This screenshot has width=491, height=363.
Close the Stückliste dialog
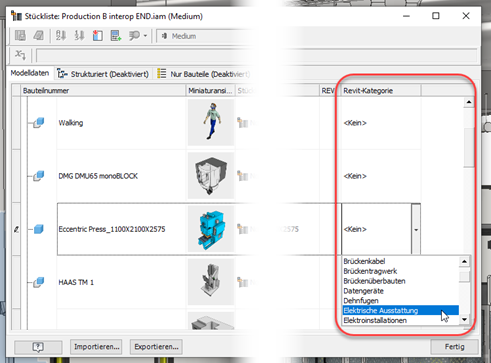coord(466,16)
